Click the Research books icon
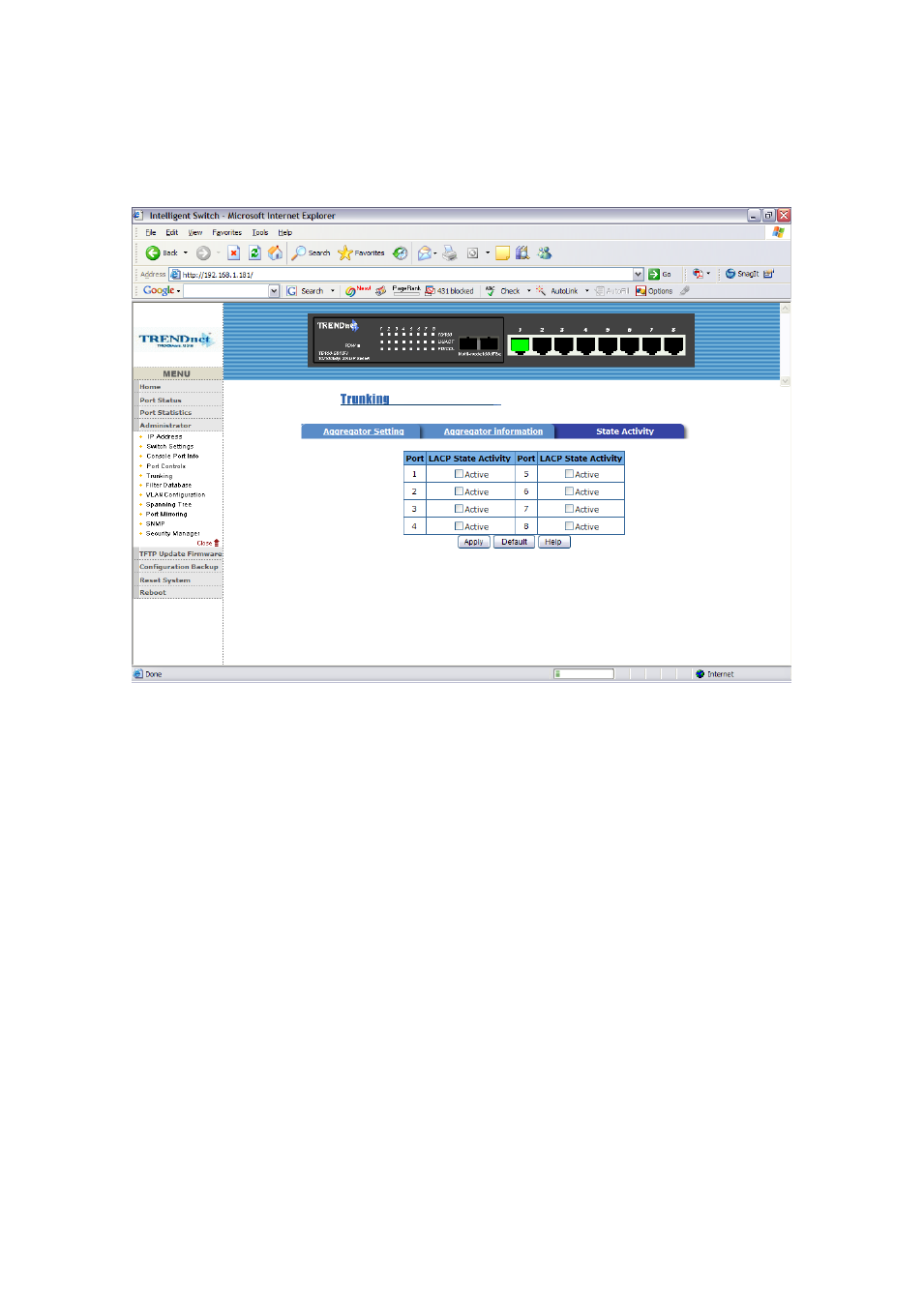 (522, 252)
